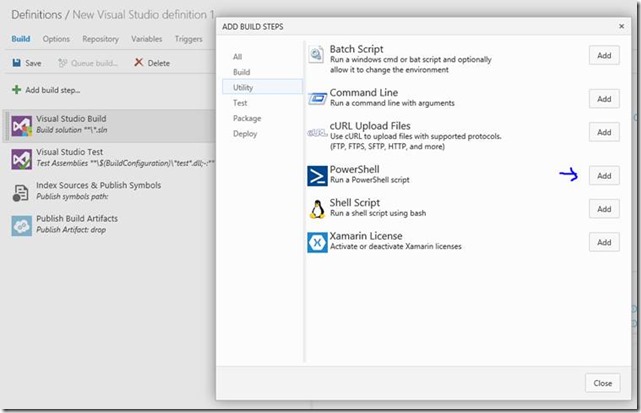Click the Publish Build Artifacts icon
The image size is (641, 413).
click(x=21, y=226)
